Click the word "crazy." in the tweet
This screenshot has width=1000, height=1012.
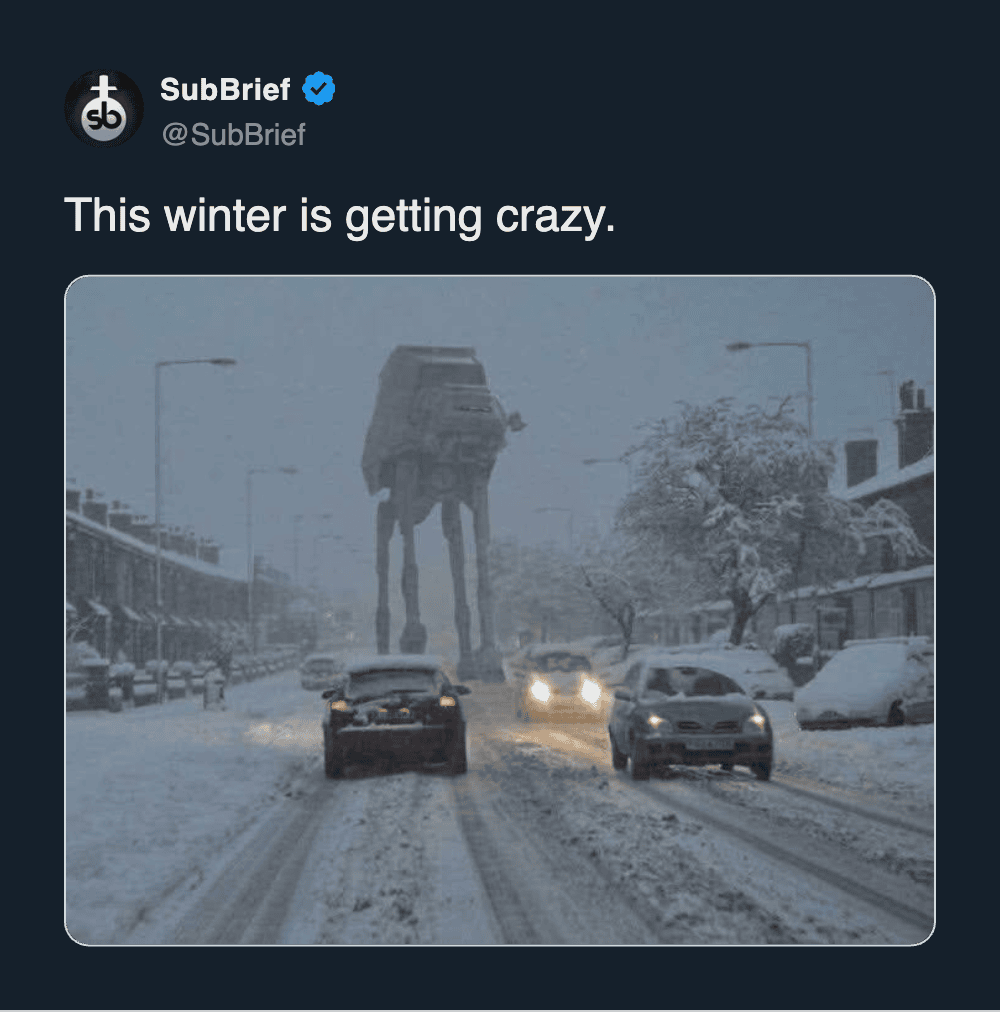[555, 215]
